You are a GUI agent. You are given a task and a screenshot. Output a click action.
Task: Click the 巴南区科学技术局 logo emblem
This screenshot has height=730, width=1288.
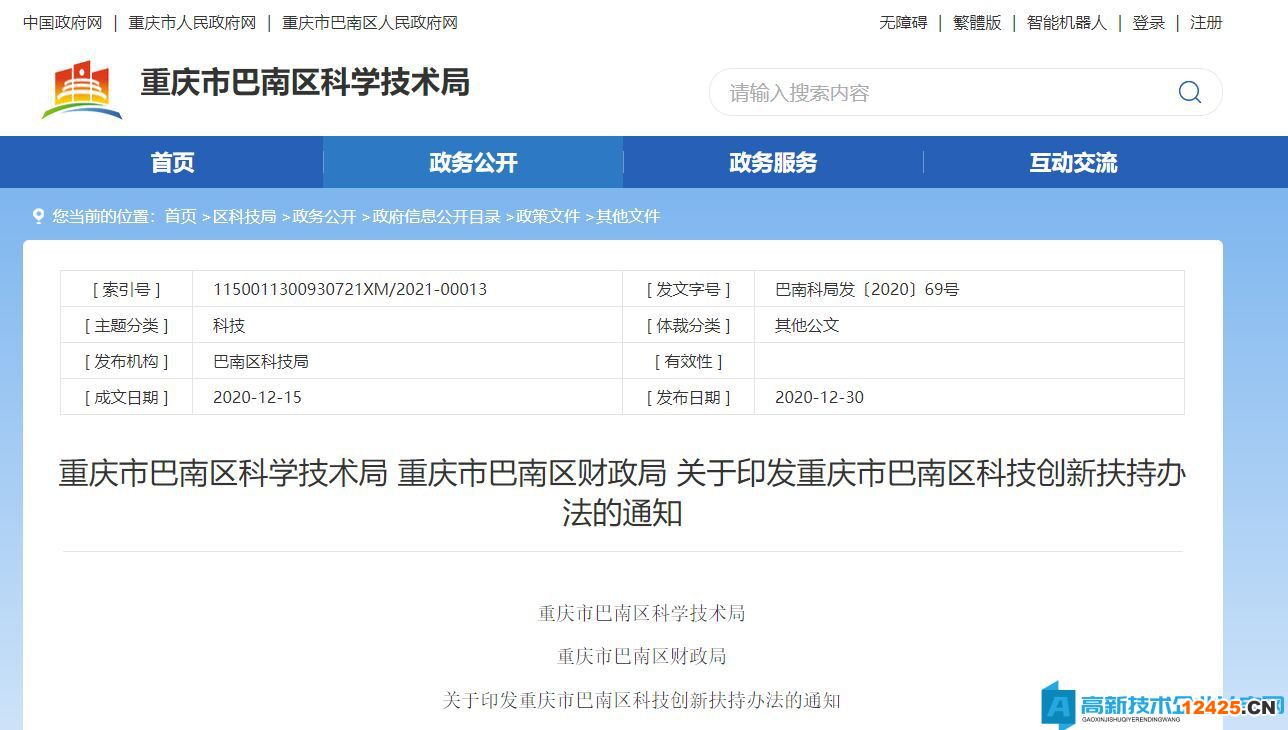[x=82, y=88]
